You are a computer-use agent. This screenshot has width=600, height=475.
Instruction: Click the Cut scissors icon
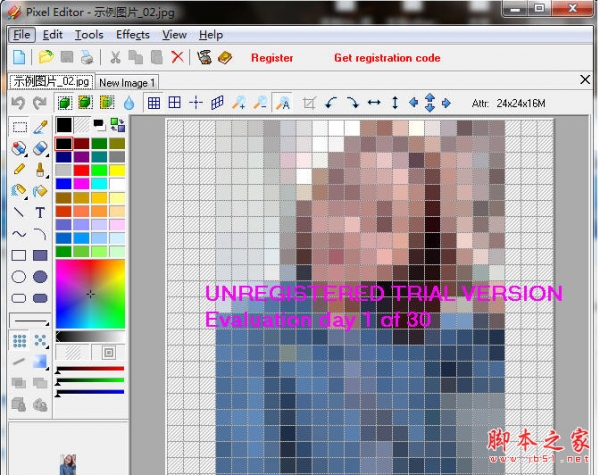point(115,57)
